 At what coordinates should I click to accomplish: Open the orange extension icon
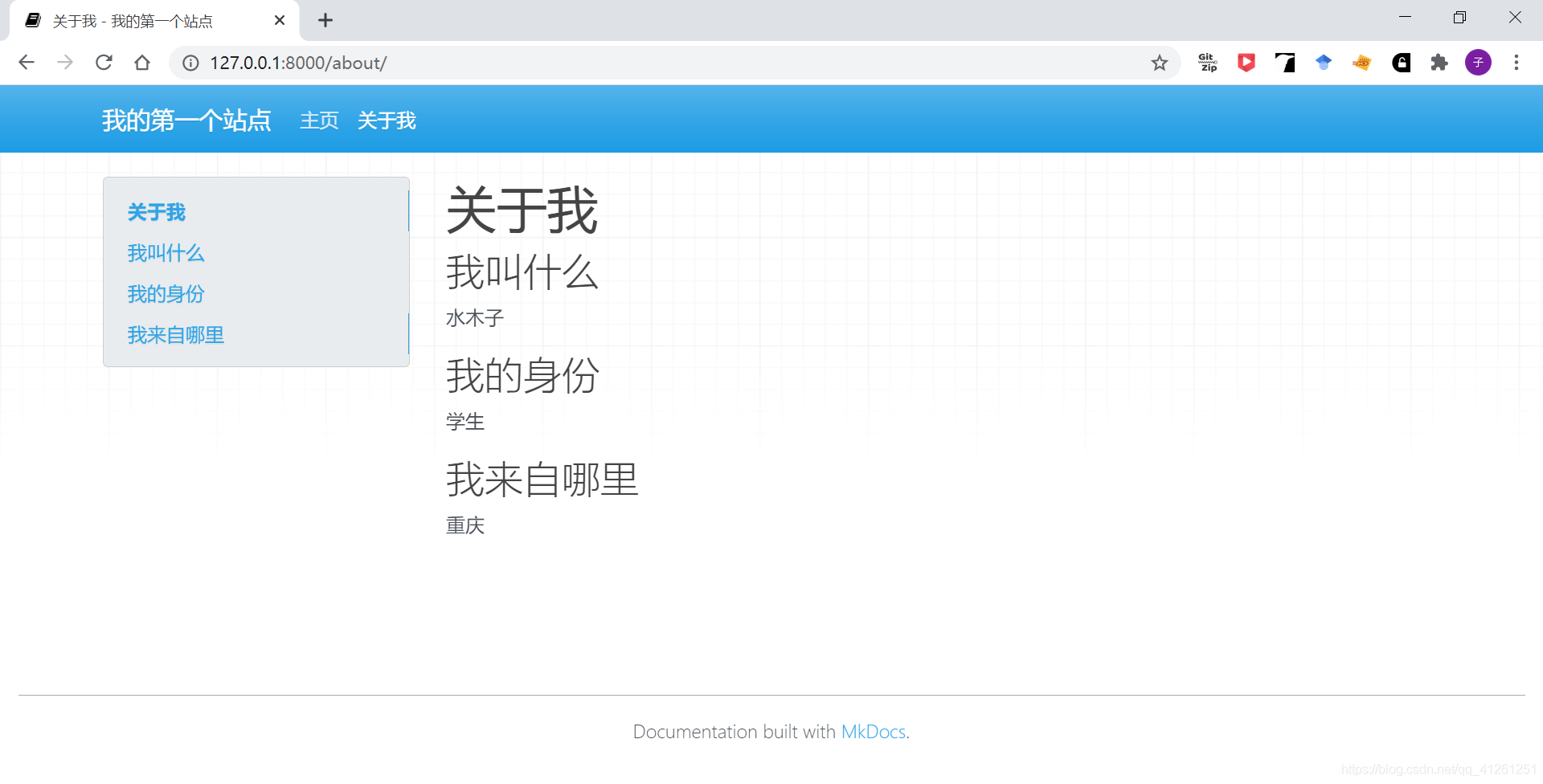pos(1362,63)
